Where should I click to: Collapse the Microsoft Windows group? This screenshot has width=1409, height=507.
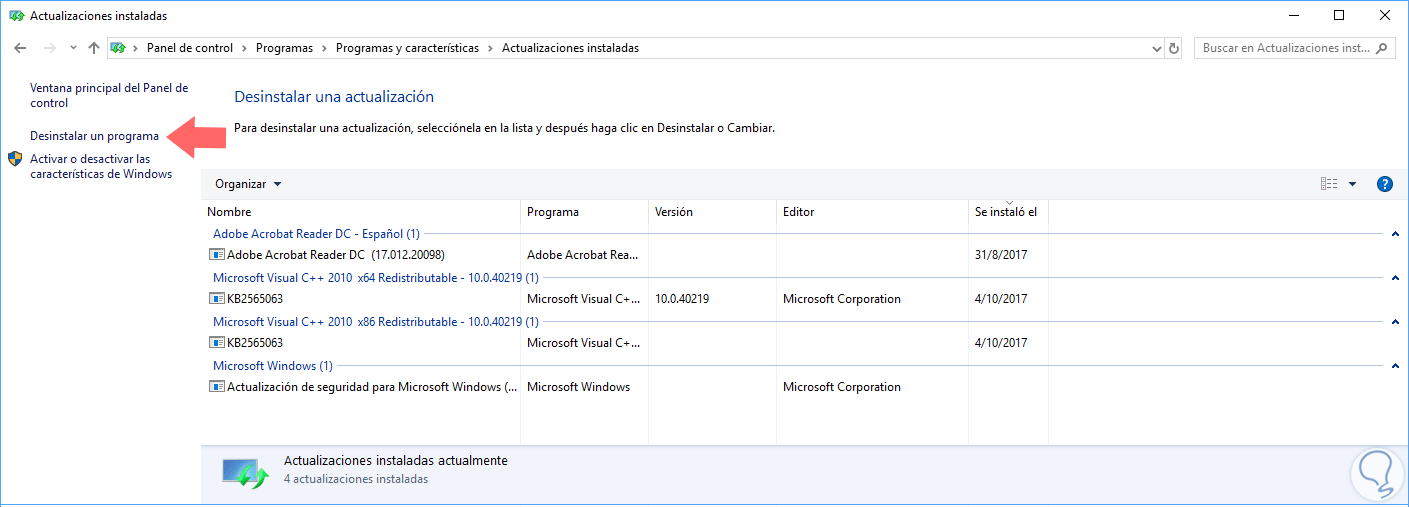1394,366
